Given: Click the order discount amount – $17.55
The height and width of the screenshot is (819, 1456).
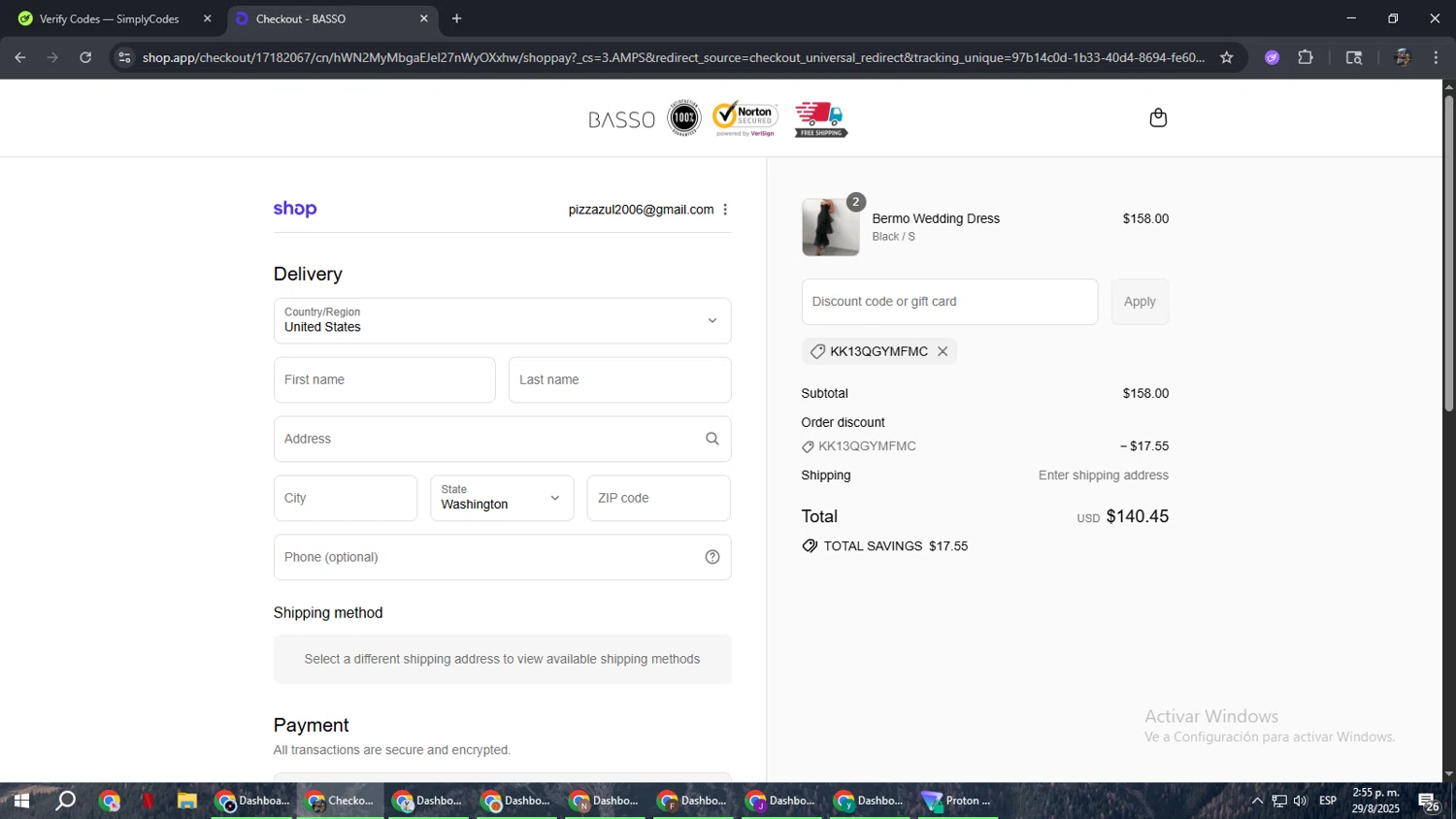Looking at the screenshot, I should pos(1144,446).
